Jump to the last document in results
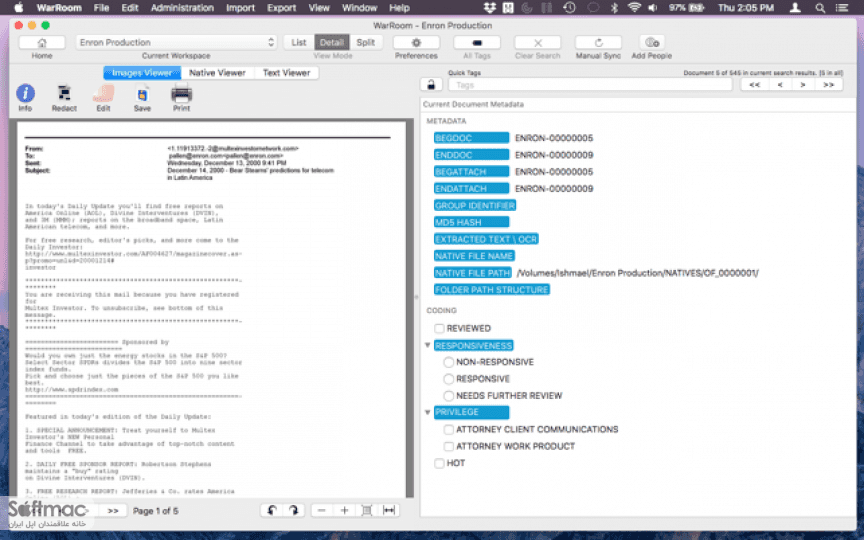The width and height of the screenshot is (864, 540). click(828, 85)
